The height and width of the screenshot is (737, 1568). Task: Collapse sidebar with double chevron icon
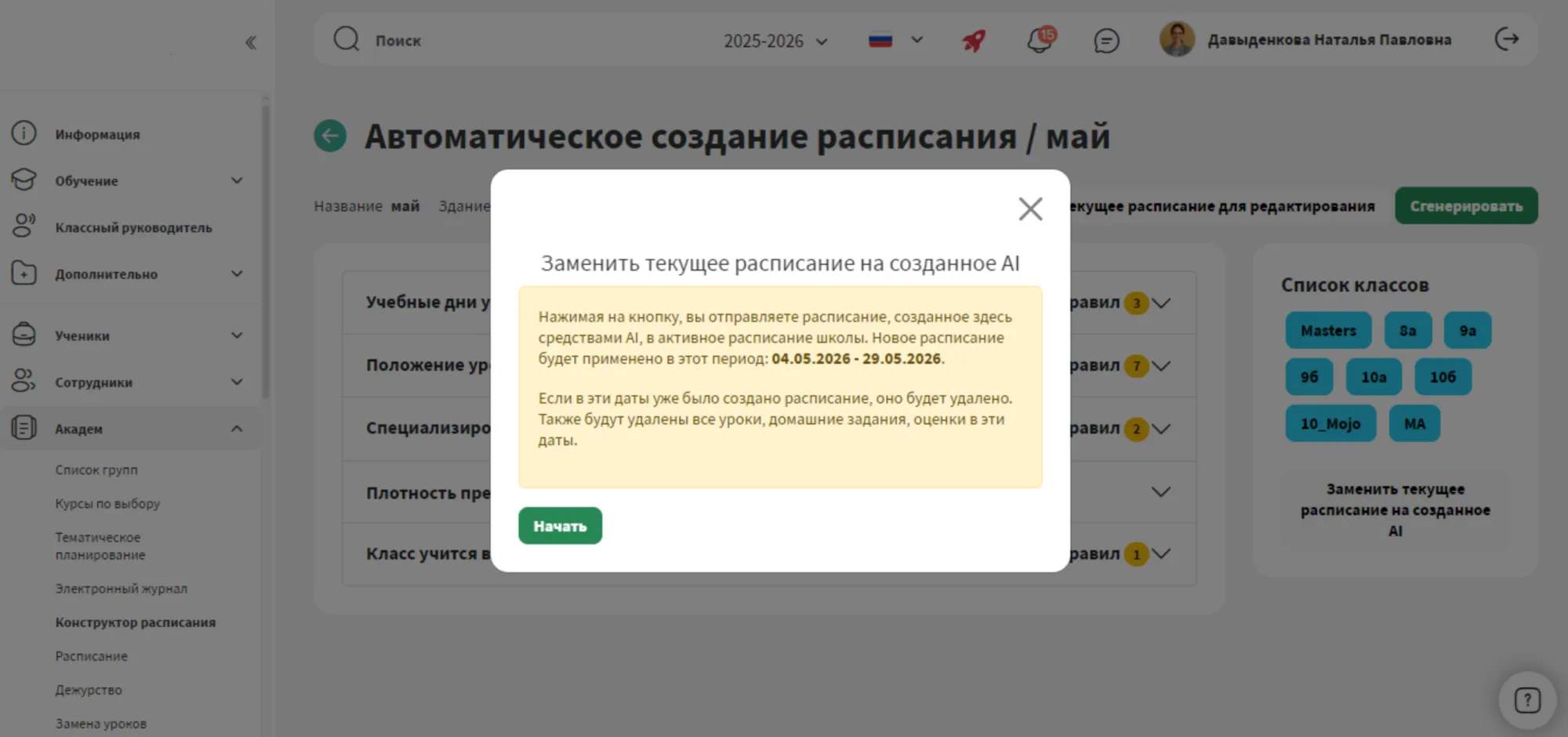tap(251, 42)
